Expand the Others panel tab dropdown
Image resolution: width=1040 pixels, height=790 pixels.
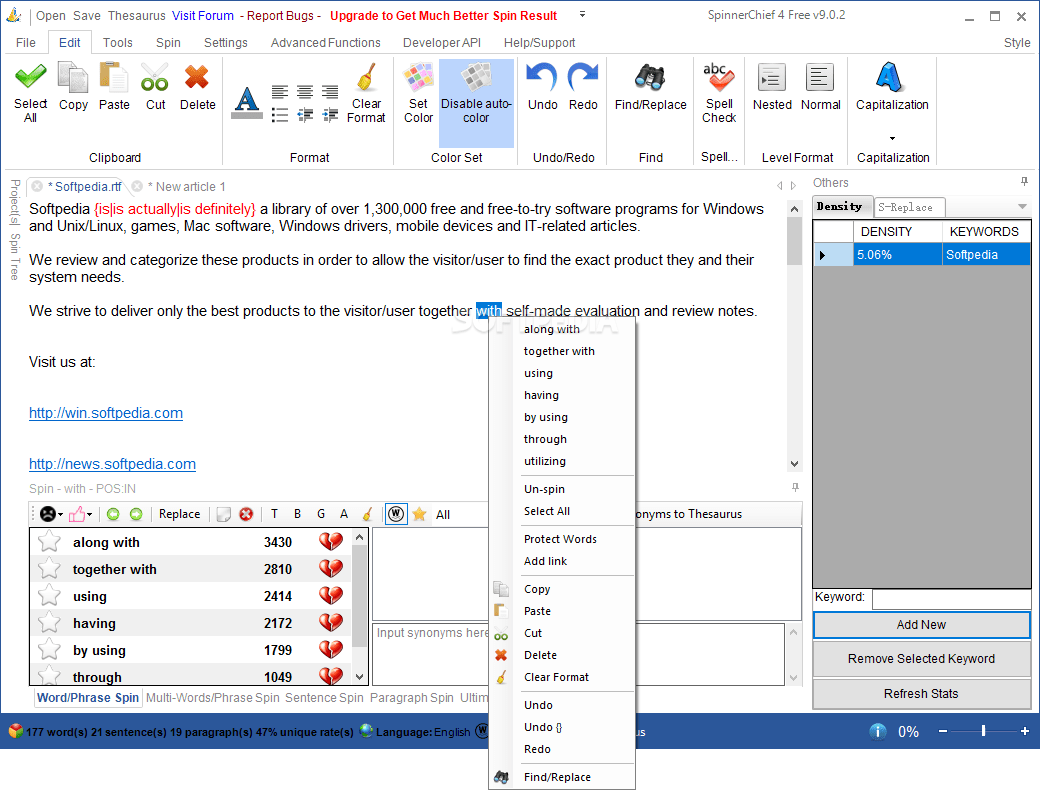click(x=1022, y=207)
